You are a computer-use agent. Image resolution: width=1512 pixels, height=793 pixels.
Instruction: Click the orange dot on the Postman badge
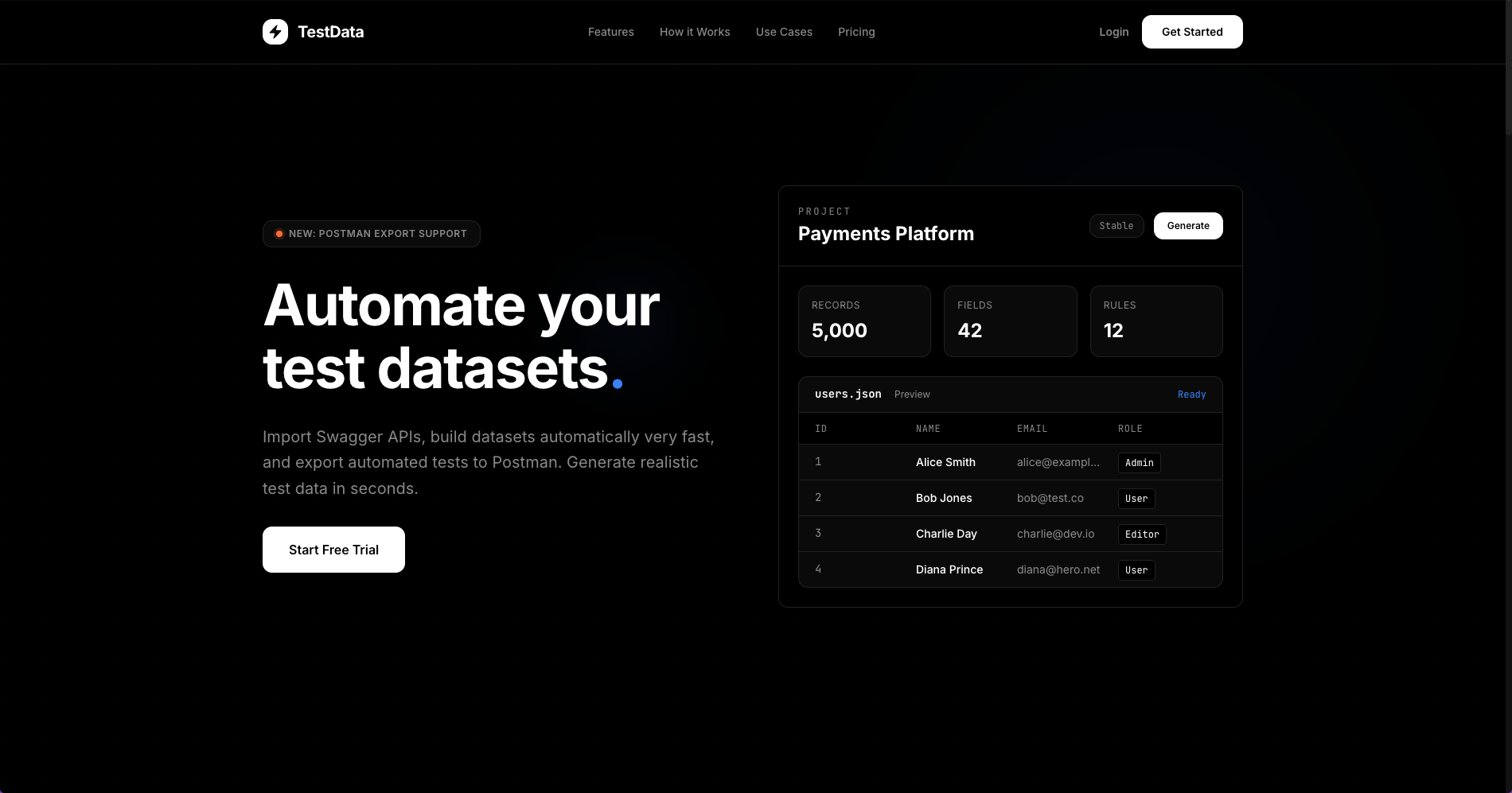point(279,234)
